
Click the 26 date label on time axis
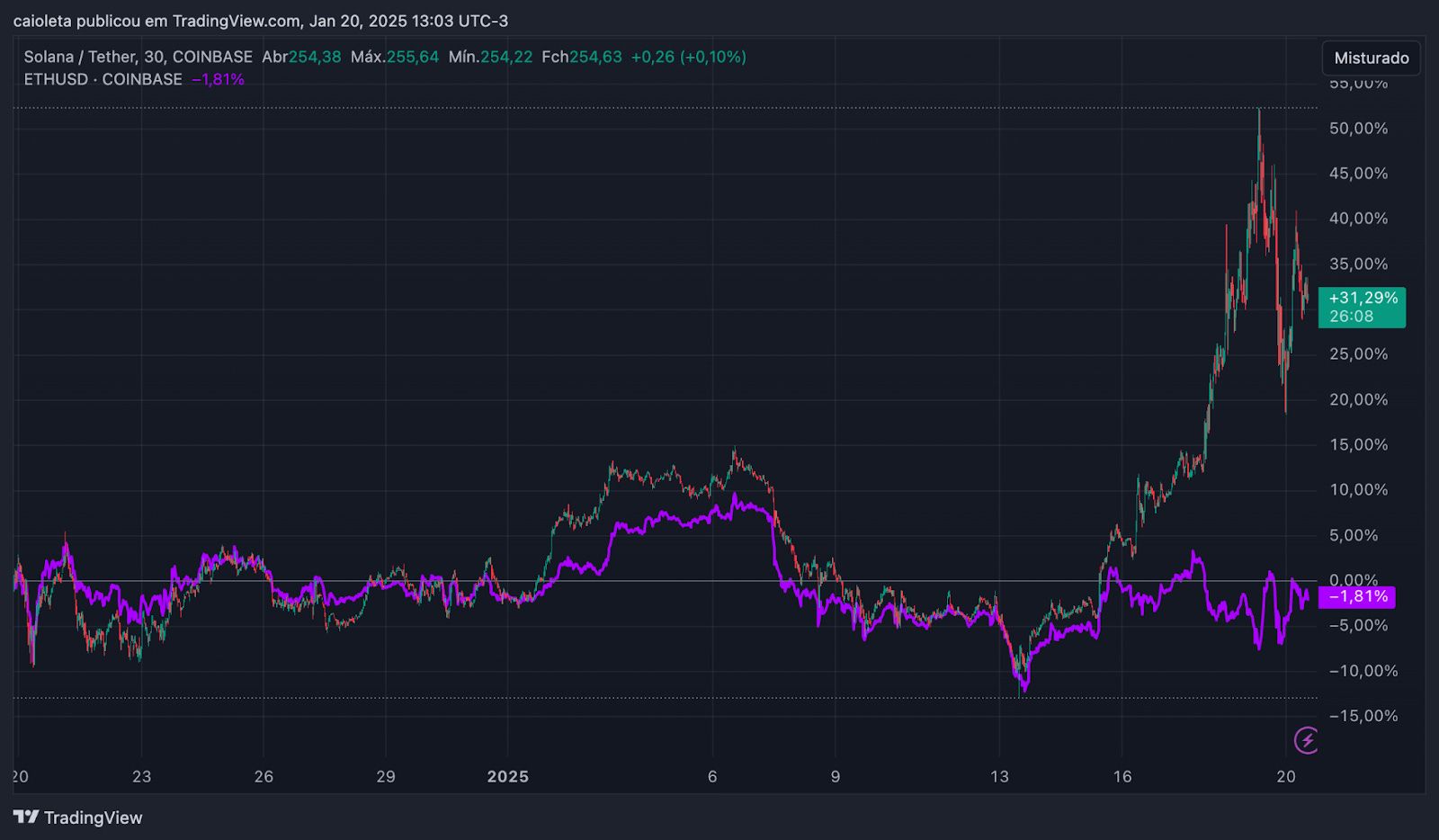coord(264,776)
